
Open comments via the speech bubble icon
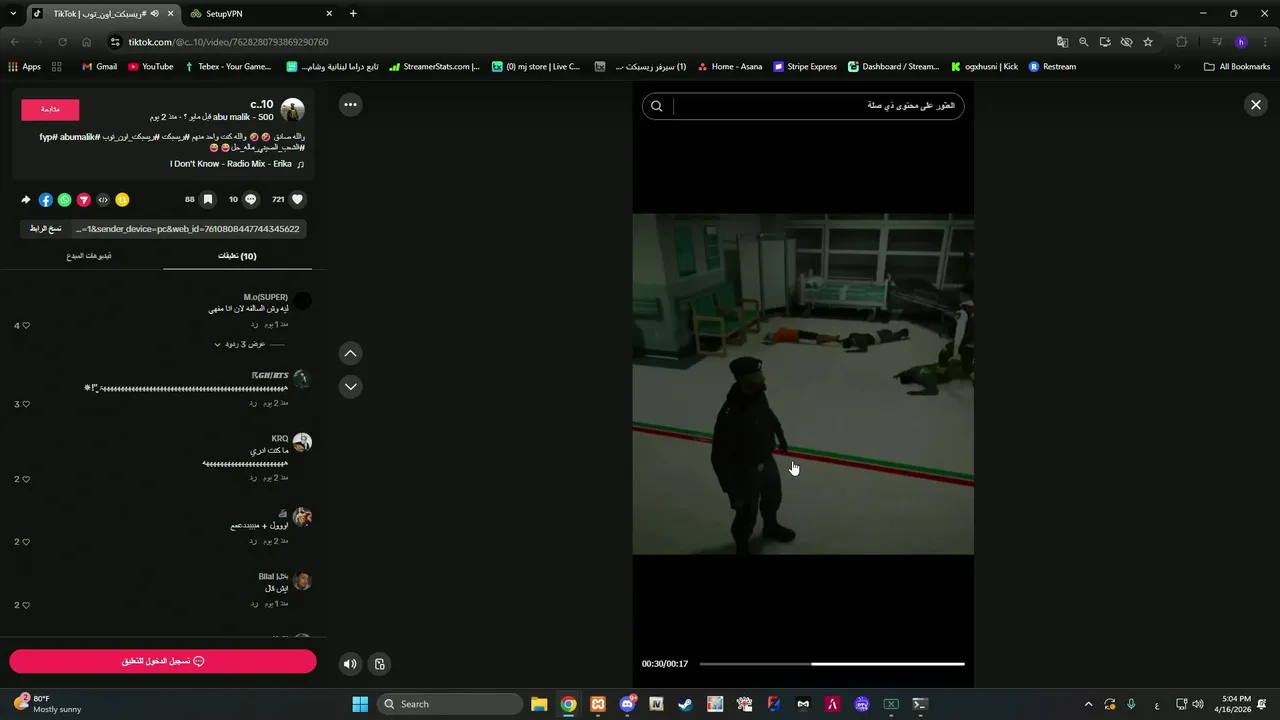coord(250,199)
